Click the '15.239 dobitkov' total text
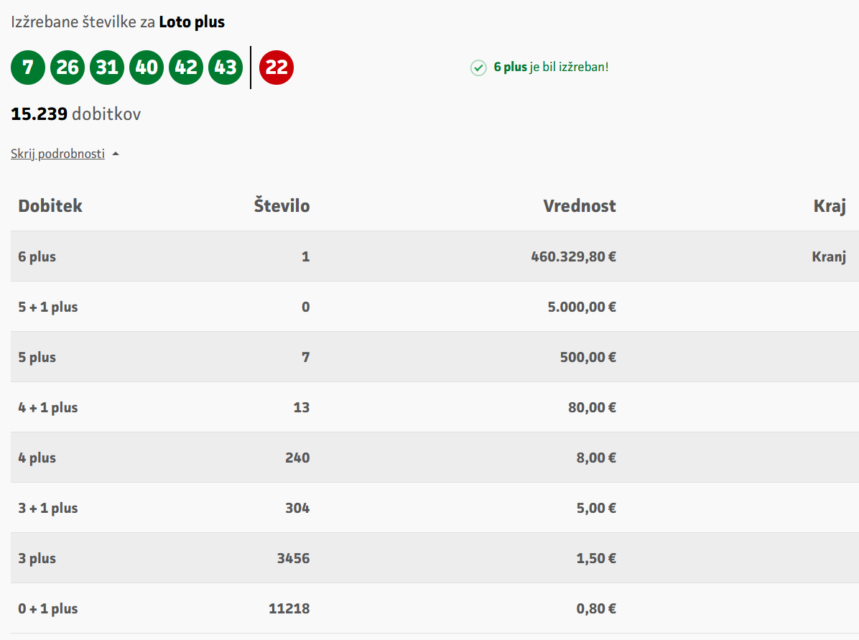859x640 pixels. (76, 114)
